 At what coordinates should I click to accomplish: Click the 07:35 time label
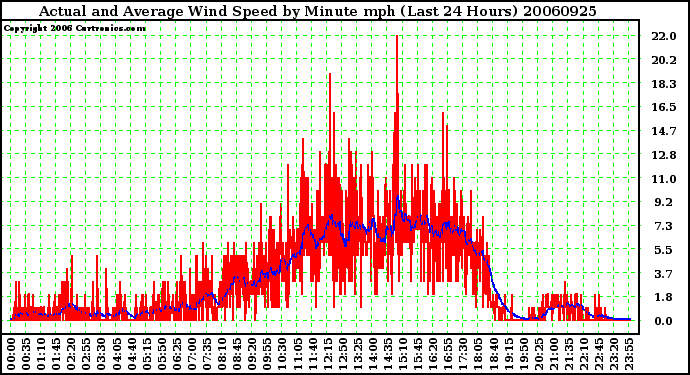[206, 354]
